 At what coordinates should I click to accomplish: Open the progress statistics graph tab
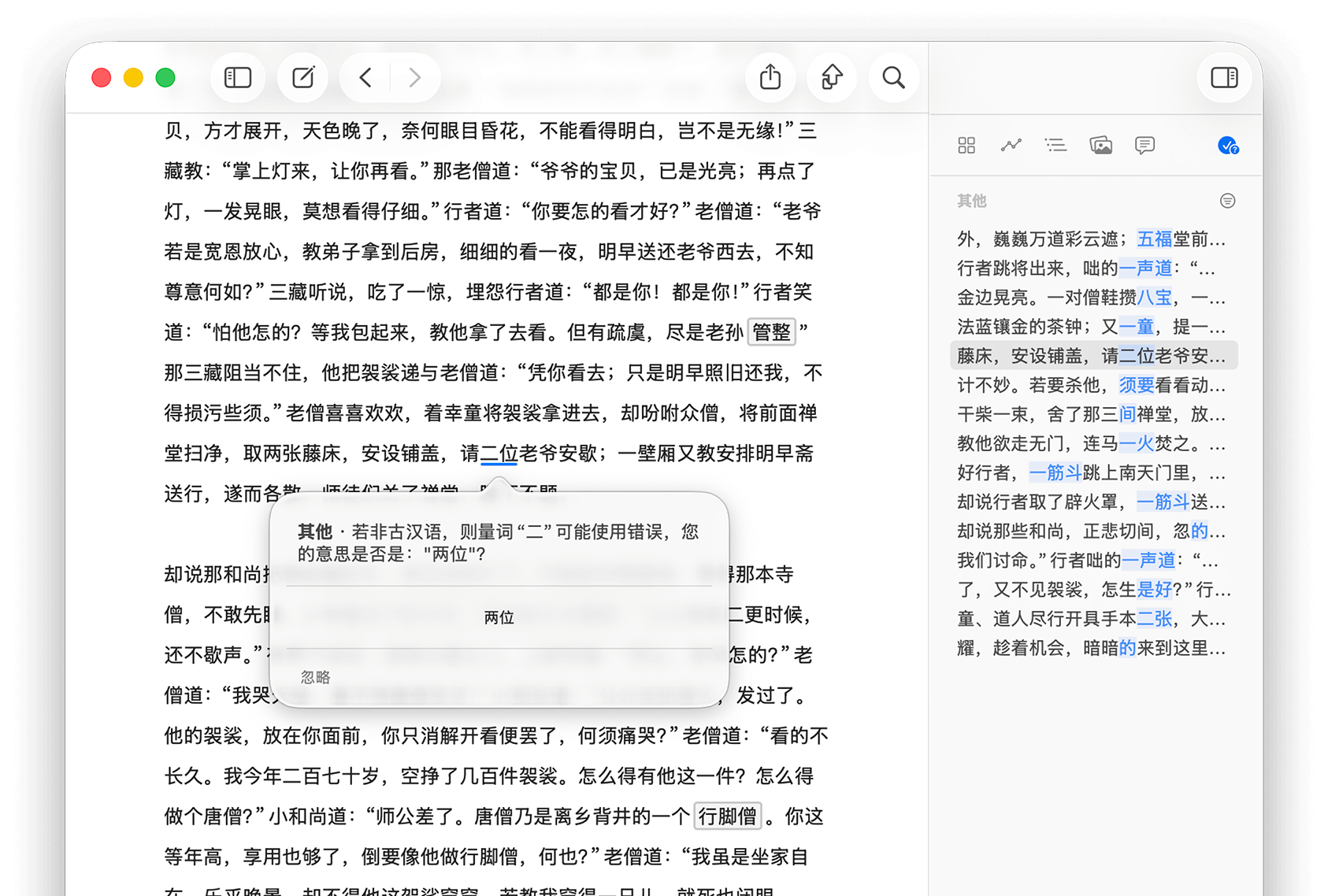tap(1011, 146)
